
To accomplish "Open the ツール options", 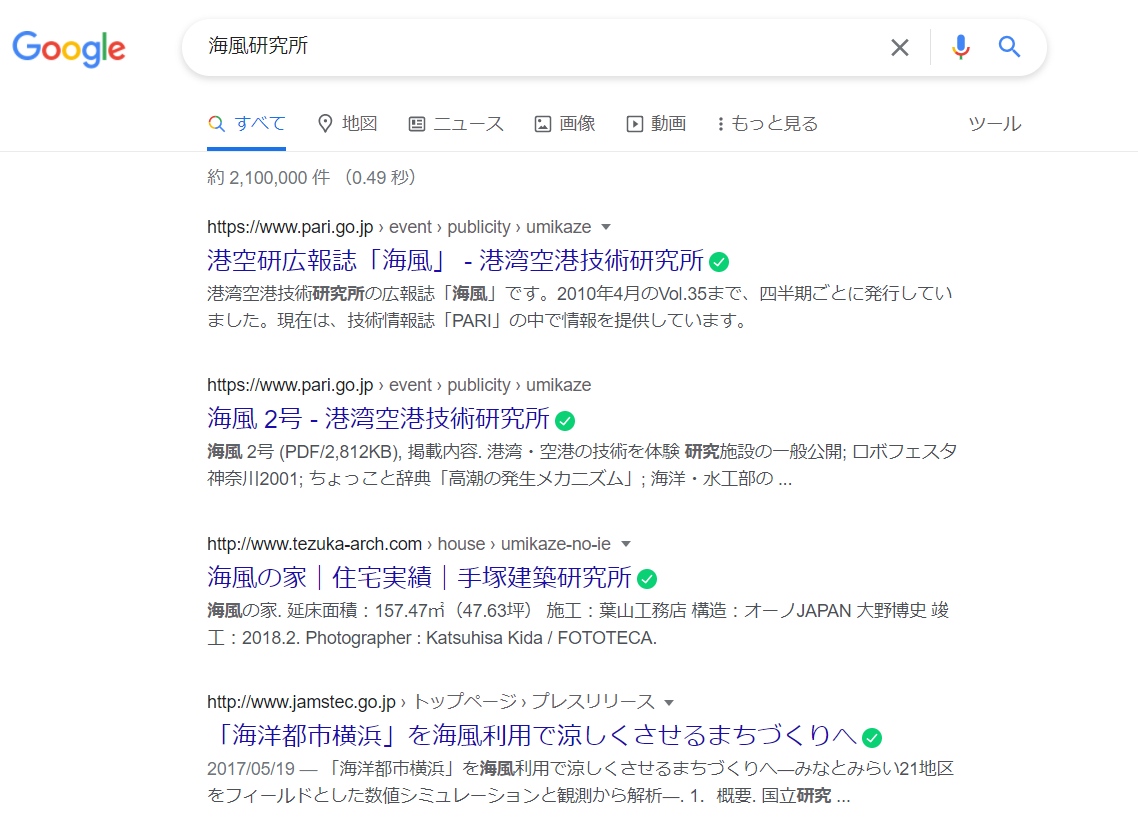I will point(994,124).
